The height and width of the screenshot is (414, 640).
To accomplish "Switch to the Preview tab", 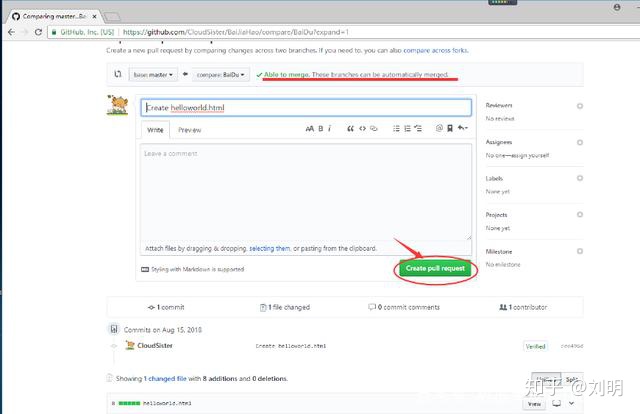I will [x=190, y=130].
